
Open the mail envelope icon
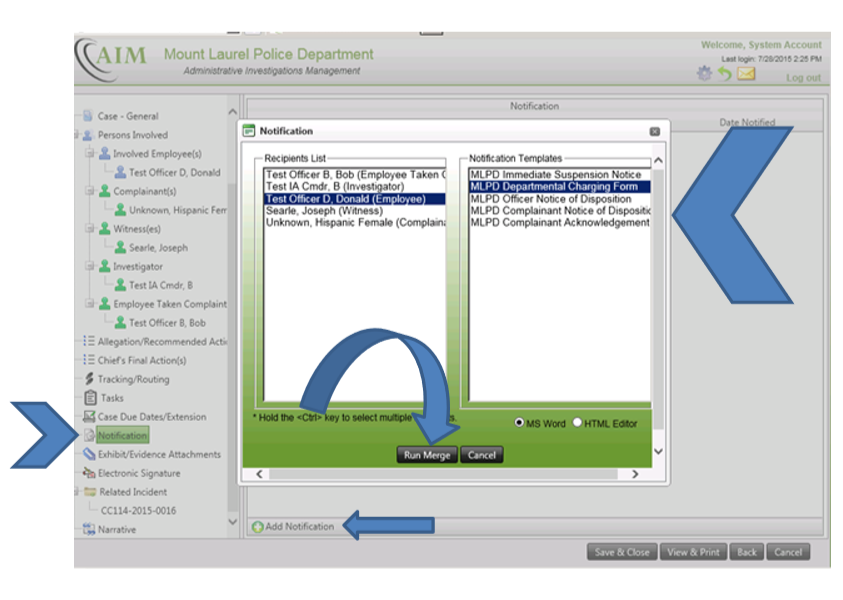pos(746,75)
